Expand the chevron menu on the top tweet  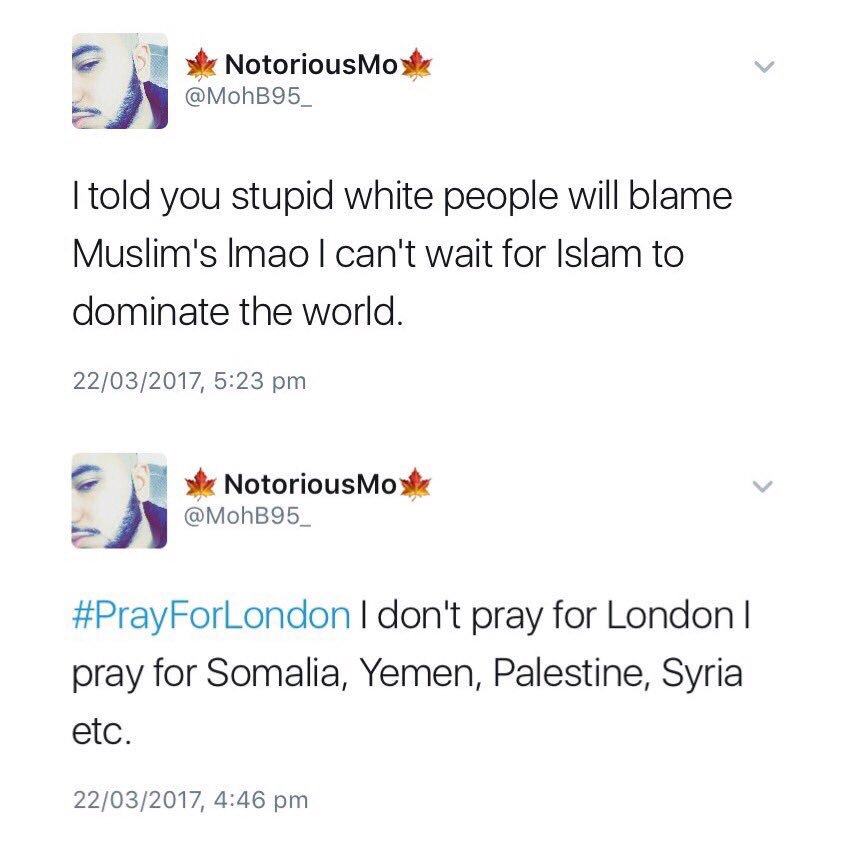point(764,66)
